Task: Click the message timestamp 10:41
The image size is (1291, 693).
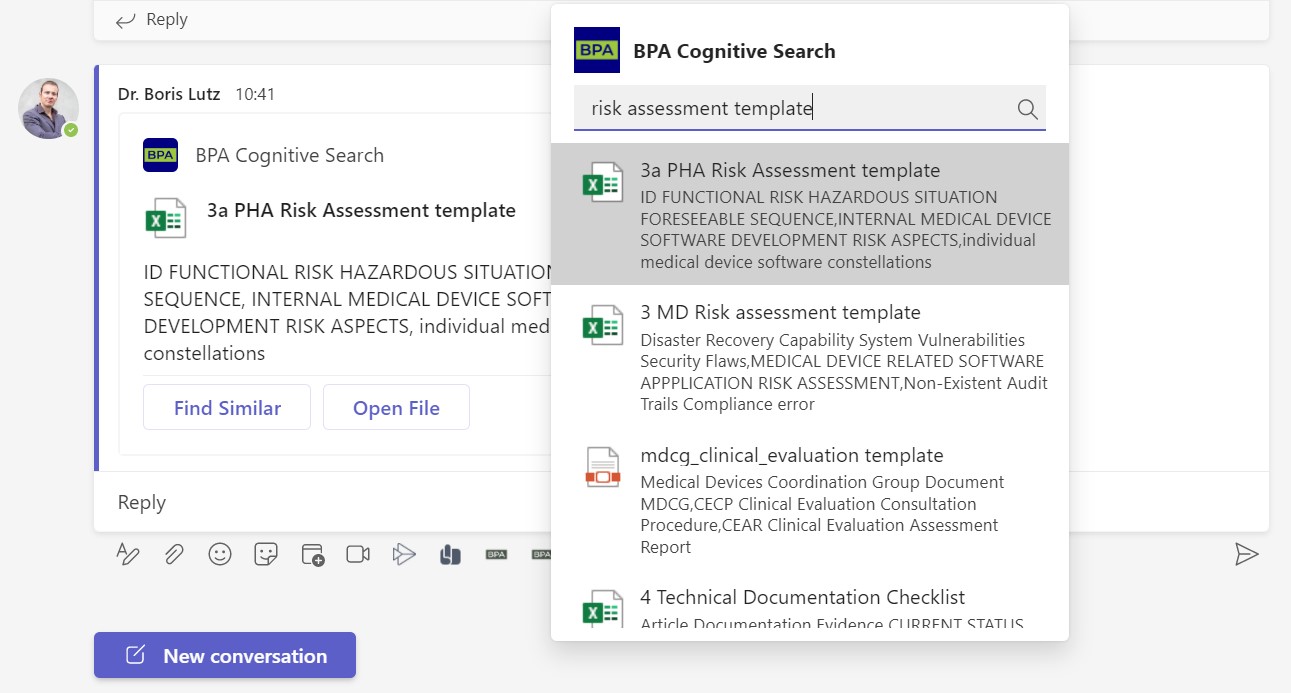Action: (255, 94)
